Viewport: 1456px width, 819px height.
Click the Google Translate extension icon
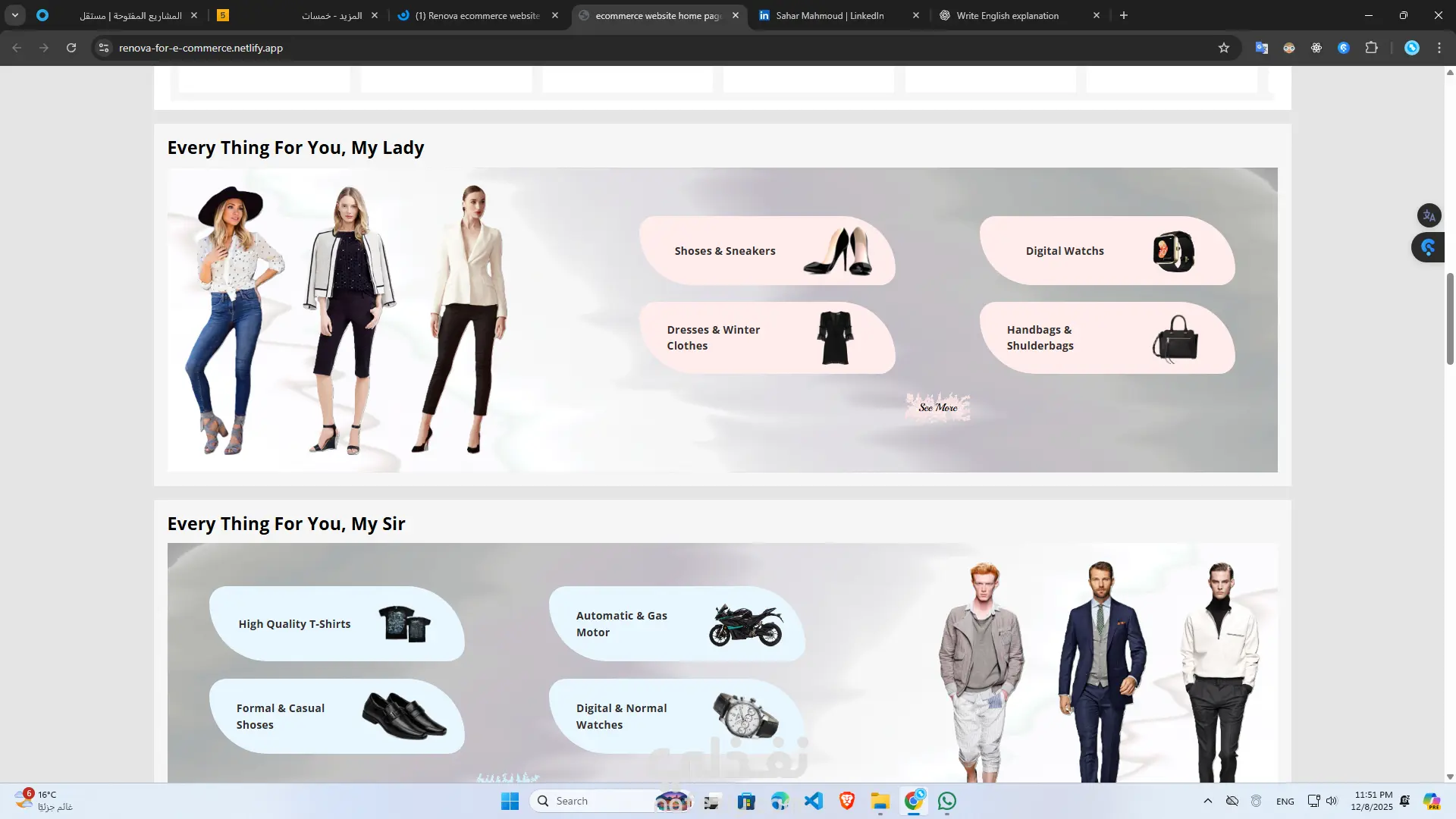tap(1262, 48)
